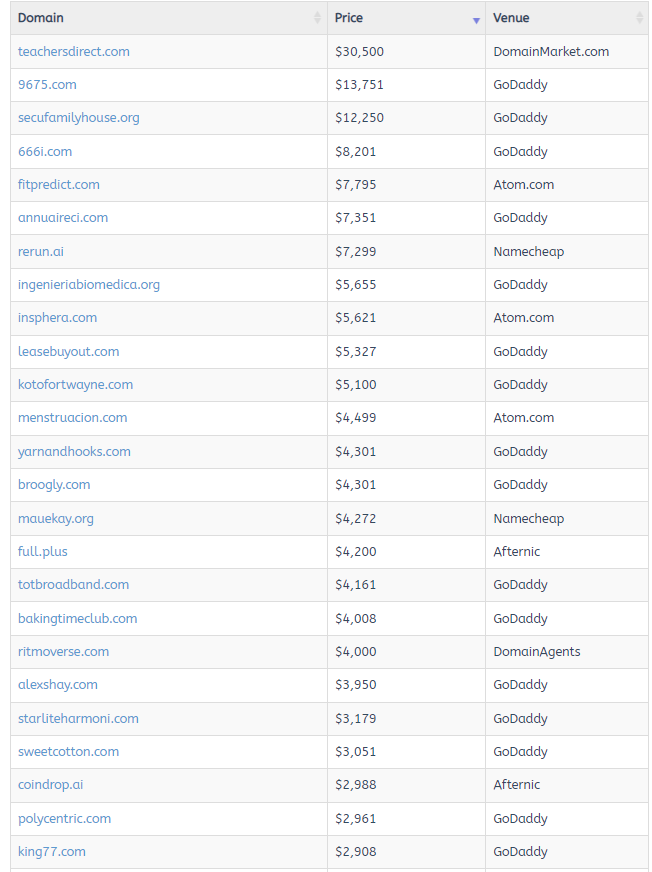The height and width of the screenshot is (872, 652).
Task: Click the fitpredict.com link
Action: pyautogui.click(x=59, y=185)
